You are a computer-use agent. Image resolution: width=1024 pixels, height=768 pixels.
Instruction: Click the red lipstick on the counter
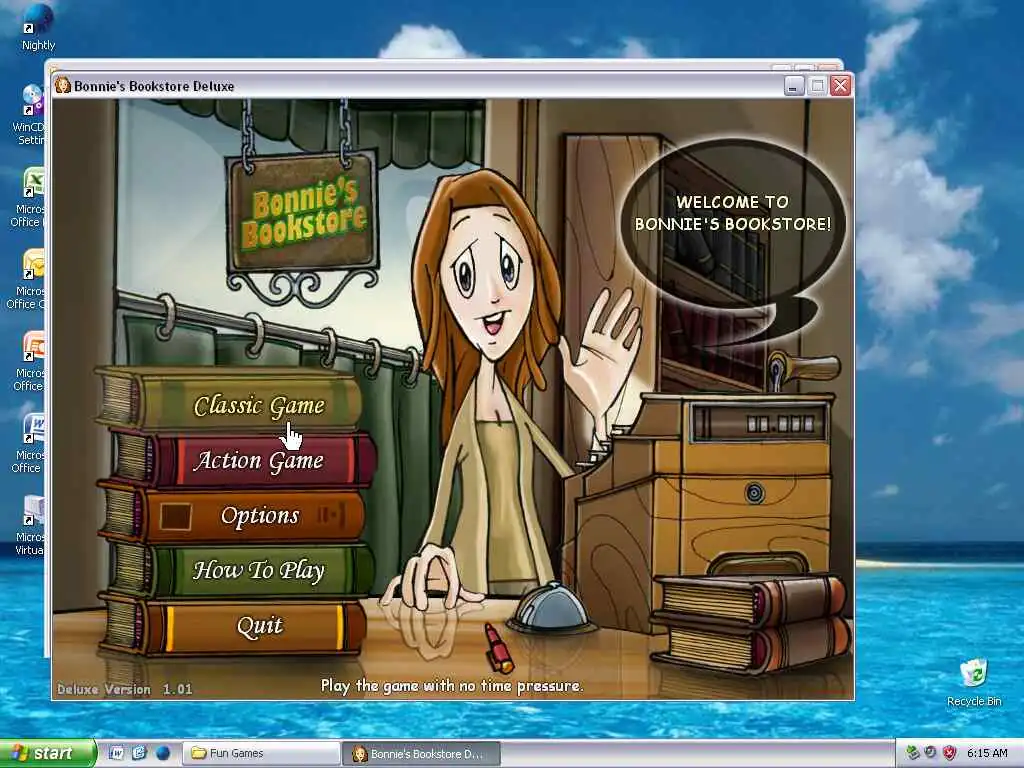pos(498,647)
